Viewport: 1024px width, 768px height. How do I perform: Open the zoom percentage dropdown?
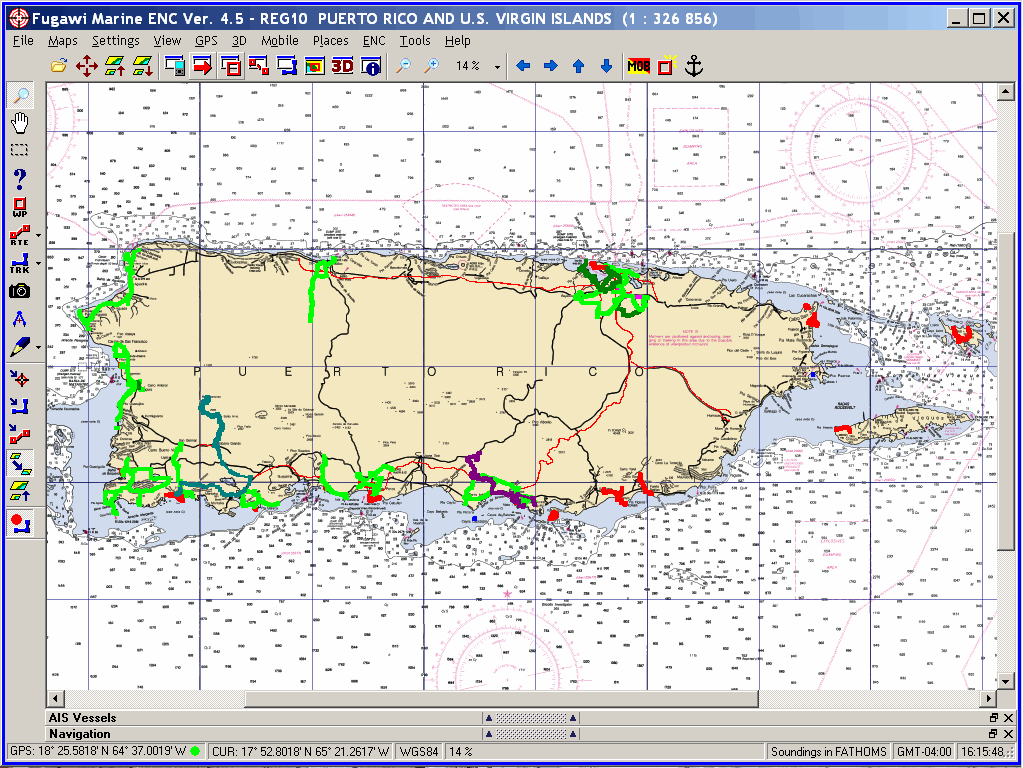click(497, 67)
